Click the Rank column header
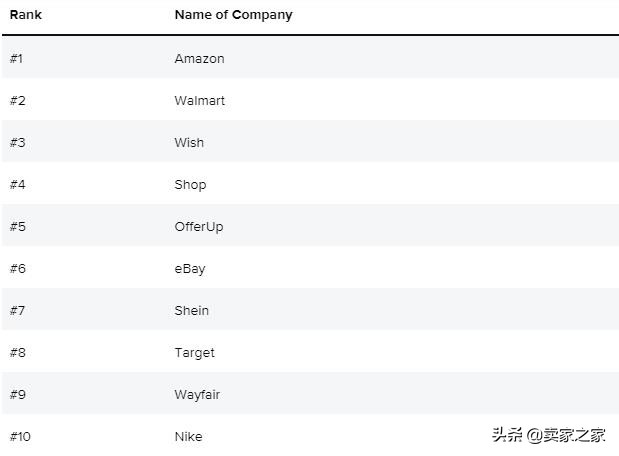Screen dimensions: 619x456 coord(26,15)
